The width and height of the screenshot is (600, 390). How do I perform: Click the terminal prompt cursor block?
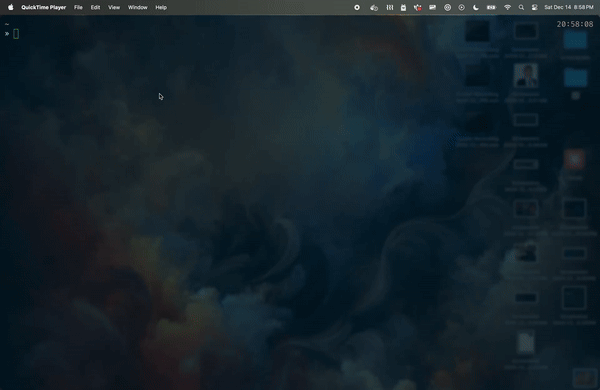(16, 34)
